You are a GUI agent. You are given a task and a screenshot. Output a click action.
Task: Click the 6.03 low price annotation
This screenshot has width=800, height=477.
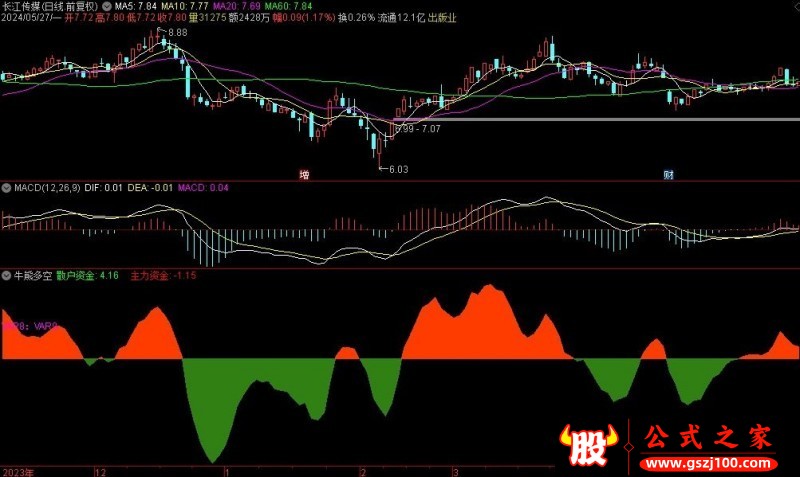(x=398, y=169)
